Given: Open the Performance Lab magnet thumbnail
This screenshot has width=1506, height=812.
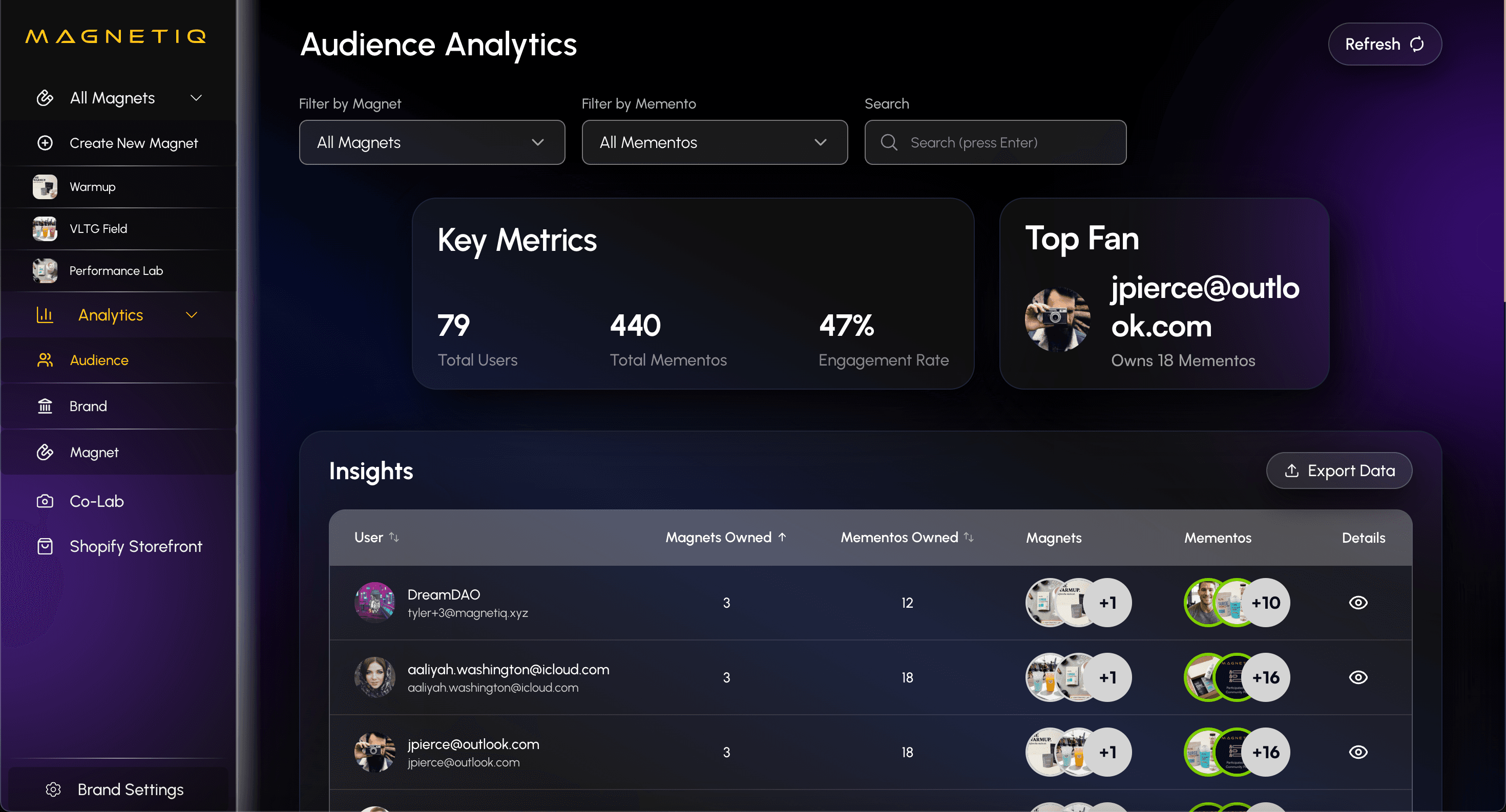Looking at the screenshot, I should click(45, 271).
